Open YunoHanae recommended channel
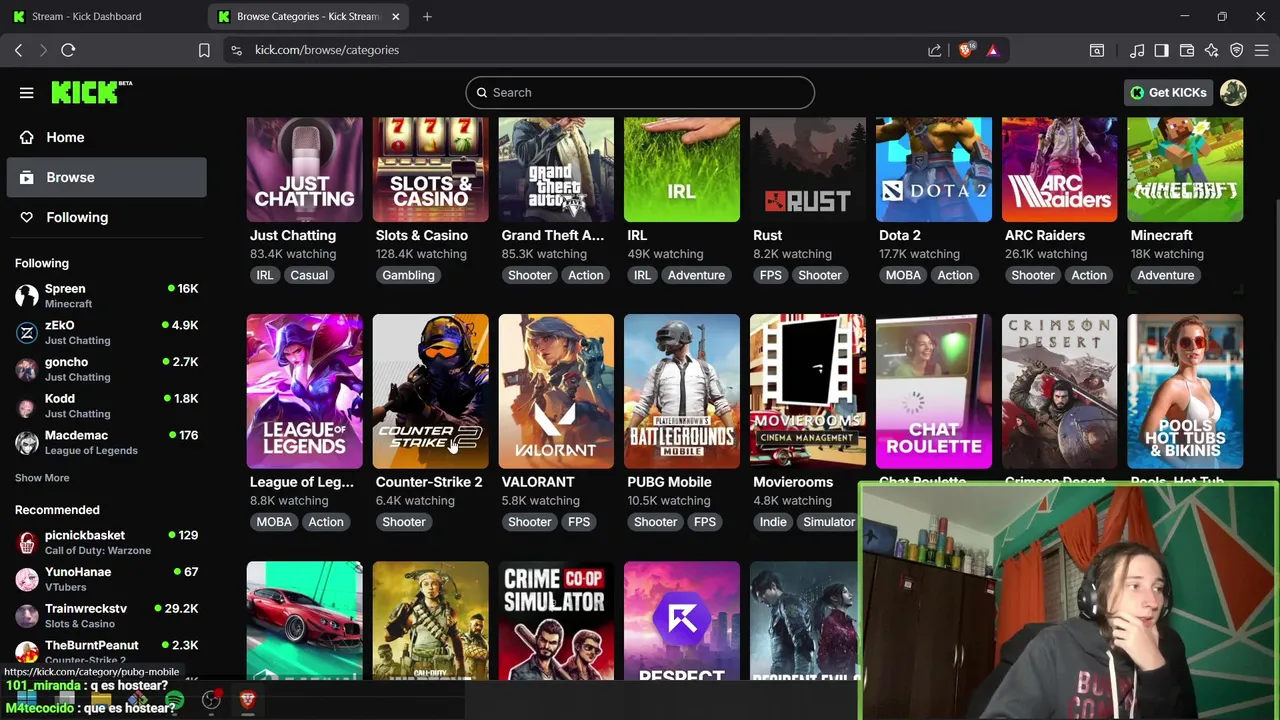 [x=106, y=579]
